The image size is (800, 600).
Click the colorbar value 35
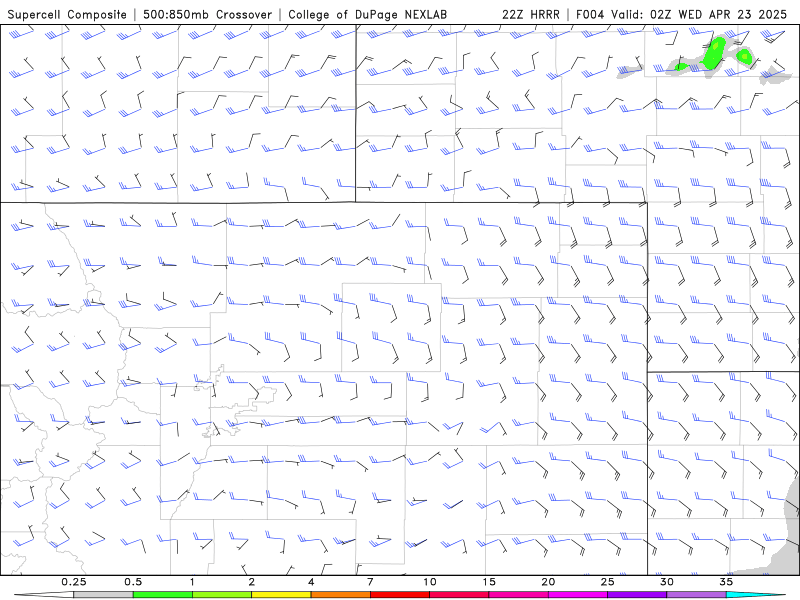(x=726, y=582)
